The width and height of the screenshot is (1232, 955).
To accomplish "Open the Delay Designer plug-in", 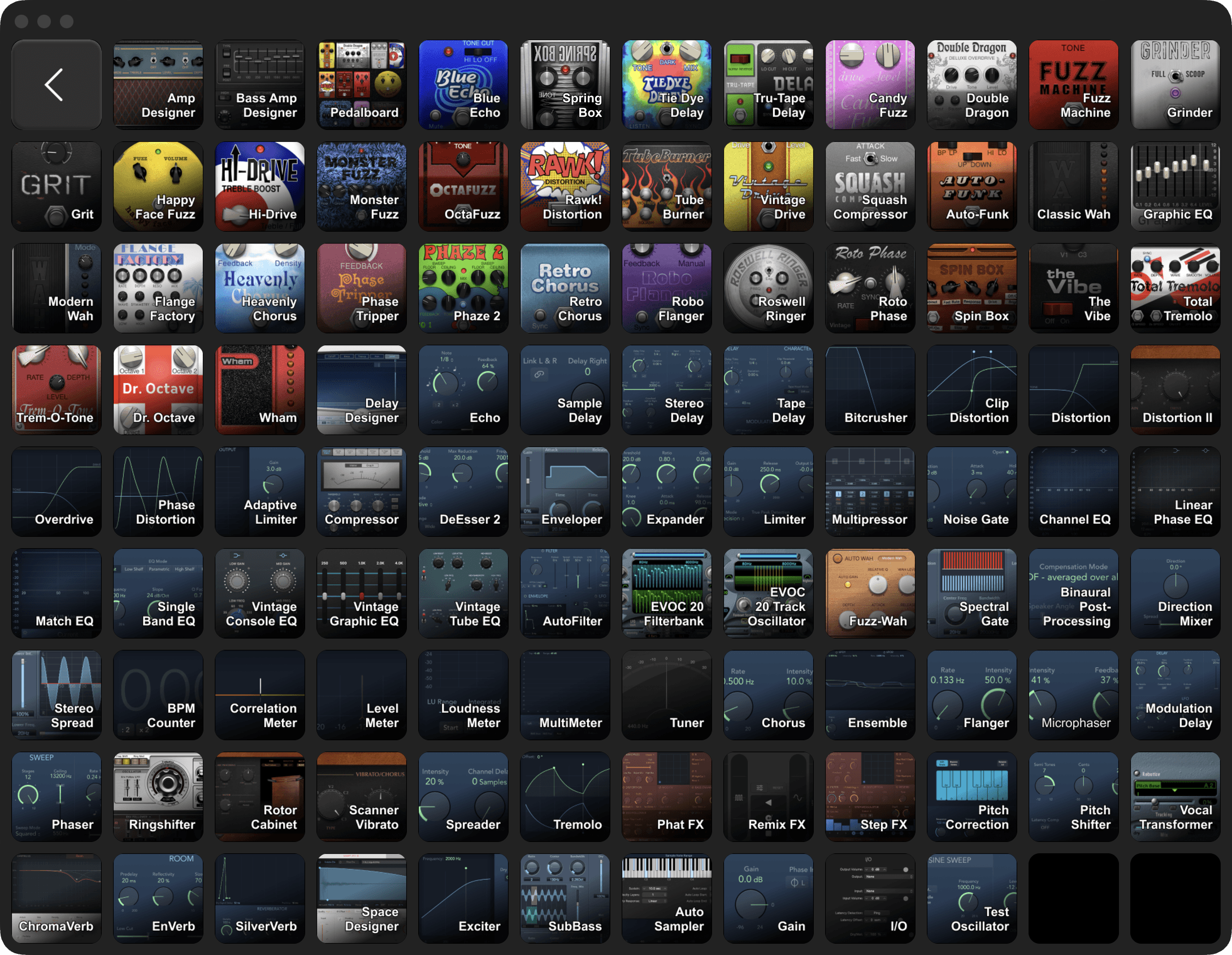I will (x=362, y=390).
